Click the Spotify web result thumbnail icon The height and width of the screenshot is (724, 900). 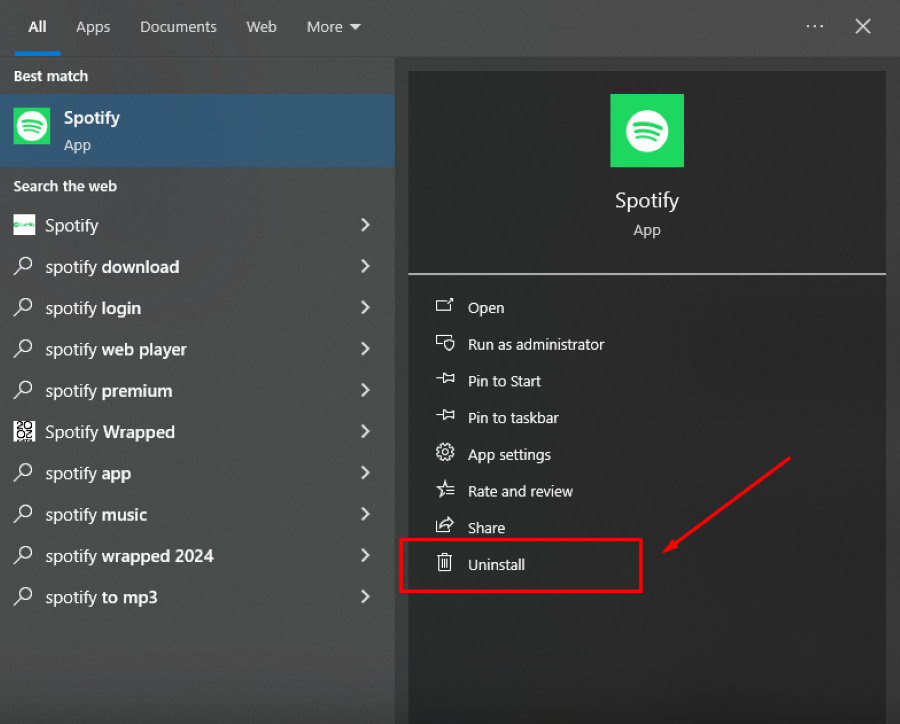[24, 225]
